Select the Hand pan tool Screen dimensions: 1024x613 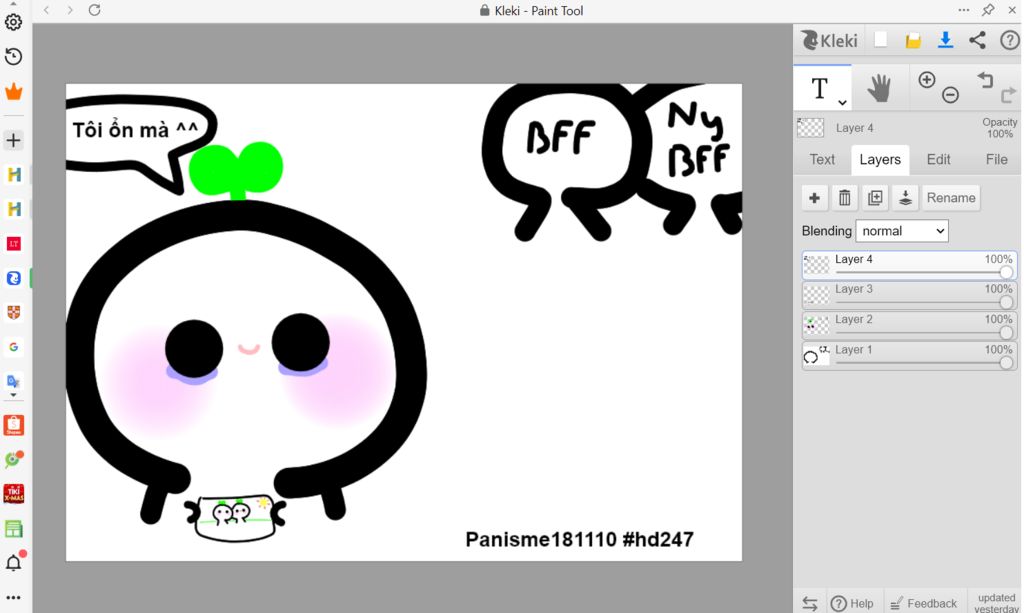tap(879, 88)
